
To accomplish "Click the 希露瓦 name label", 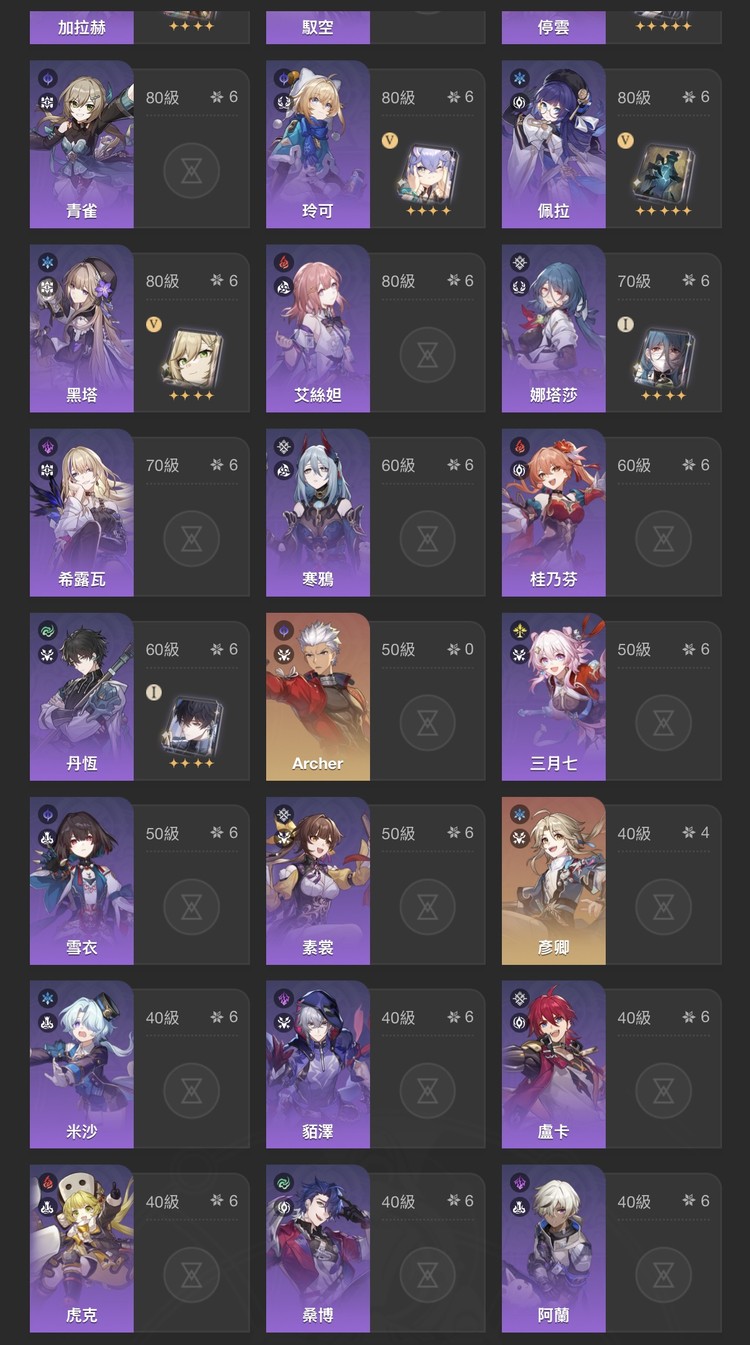I will click(x=81, y=579).
